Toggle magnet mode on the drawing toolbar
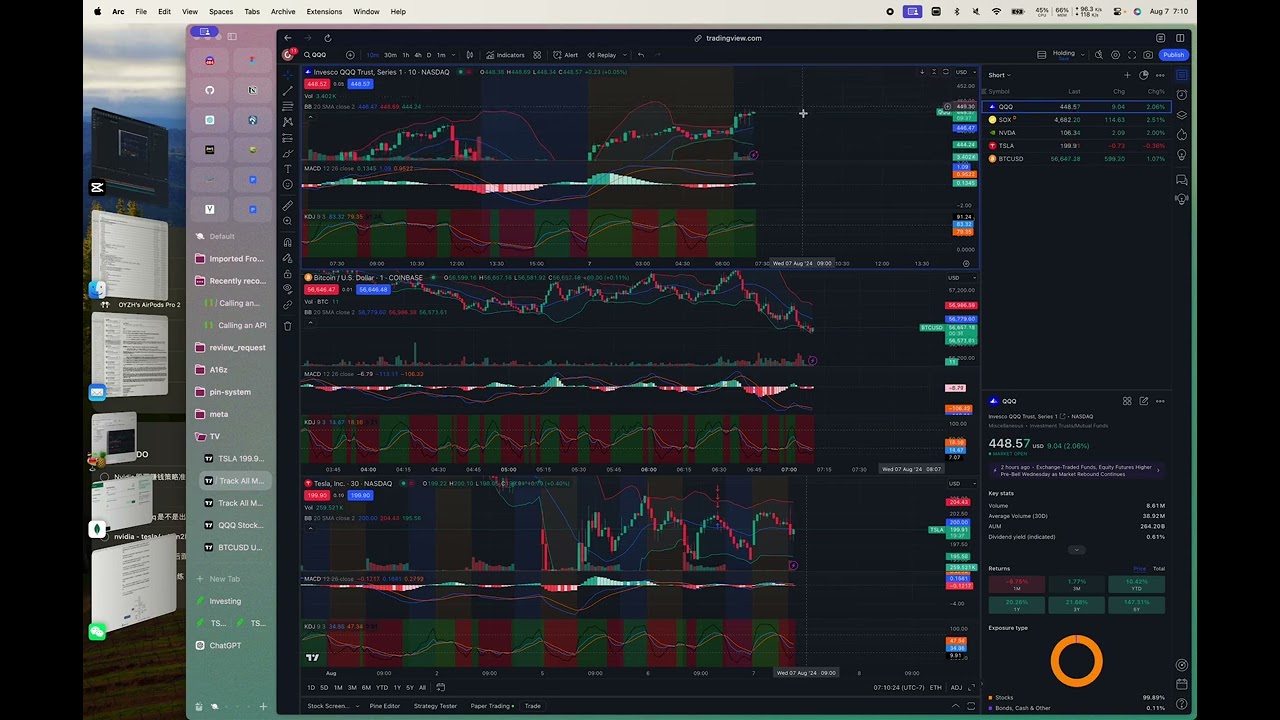The height and width of the screenshot is (720, 1280). pos(288,242)
